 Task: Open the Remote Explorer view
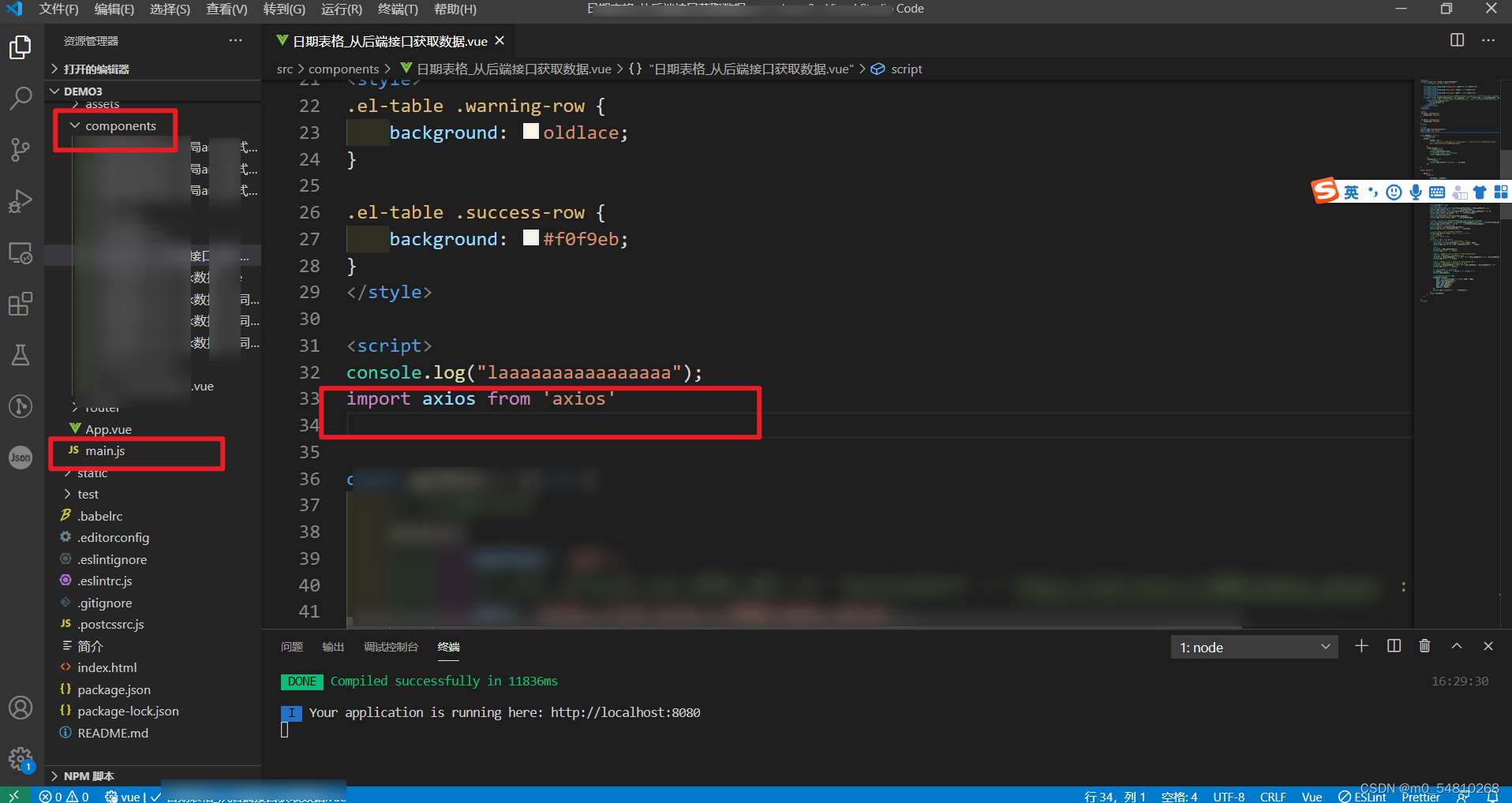tap(21, 253)
